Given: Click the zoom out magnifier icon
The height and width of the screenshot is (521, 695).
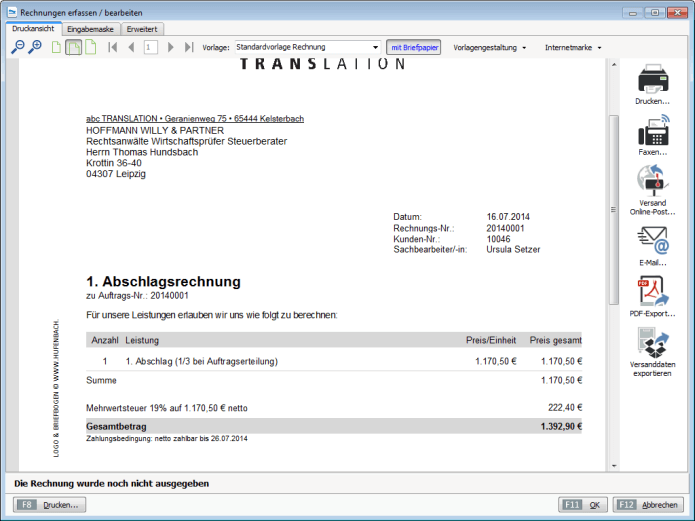Looking at the screenshot, I should click(x=17, y=47).
